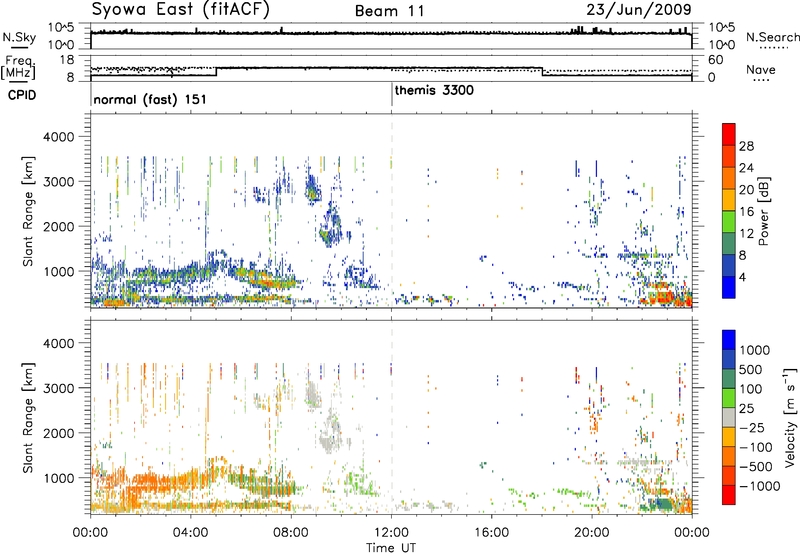
Task: Click the Velocity colorbar segment below -1000
Action: 729,495
